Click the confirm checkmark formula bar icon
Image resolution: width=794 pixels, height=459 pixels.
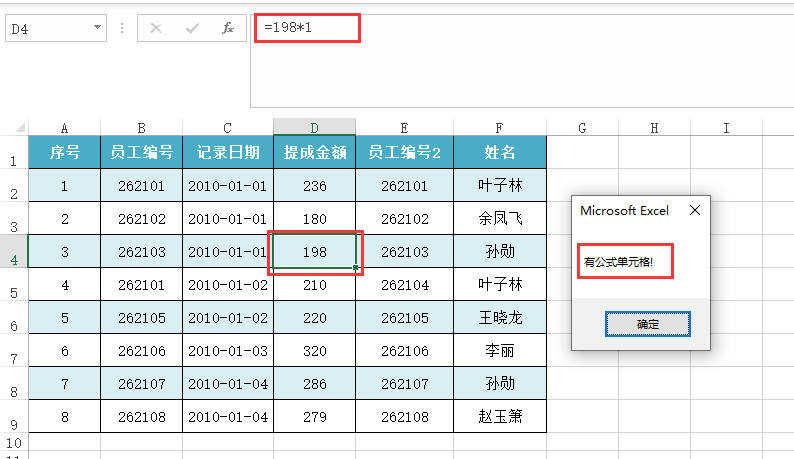tap(192, 28)
